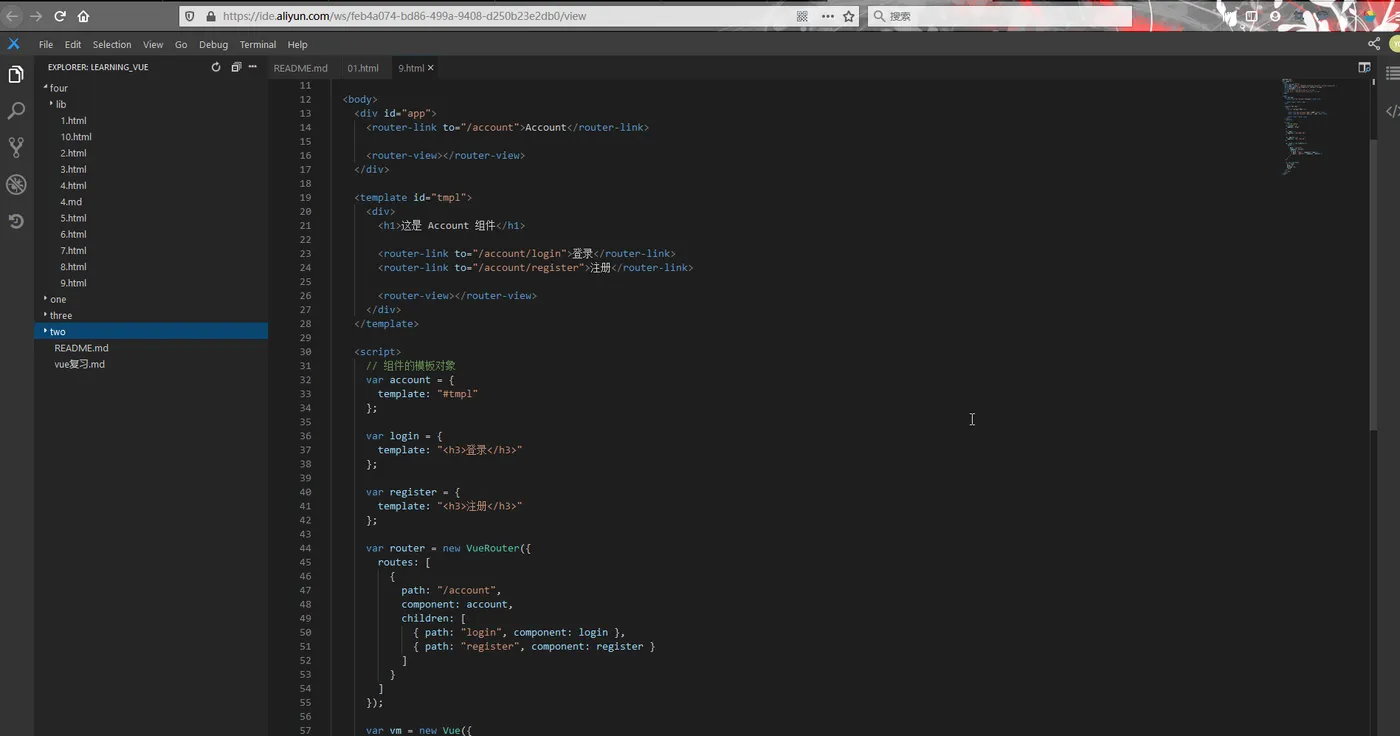Image resolution: width=1400 pixels, height=736 pixels.
Task: Click the code brackets icon on right sidebar
Action: point(1392,111)
